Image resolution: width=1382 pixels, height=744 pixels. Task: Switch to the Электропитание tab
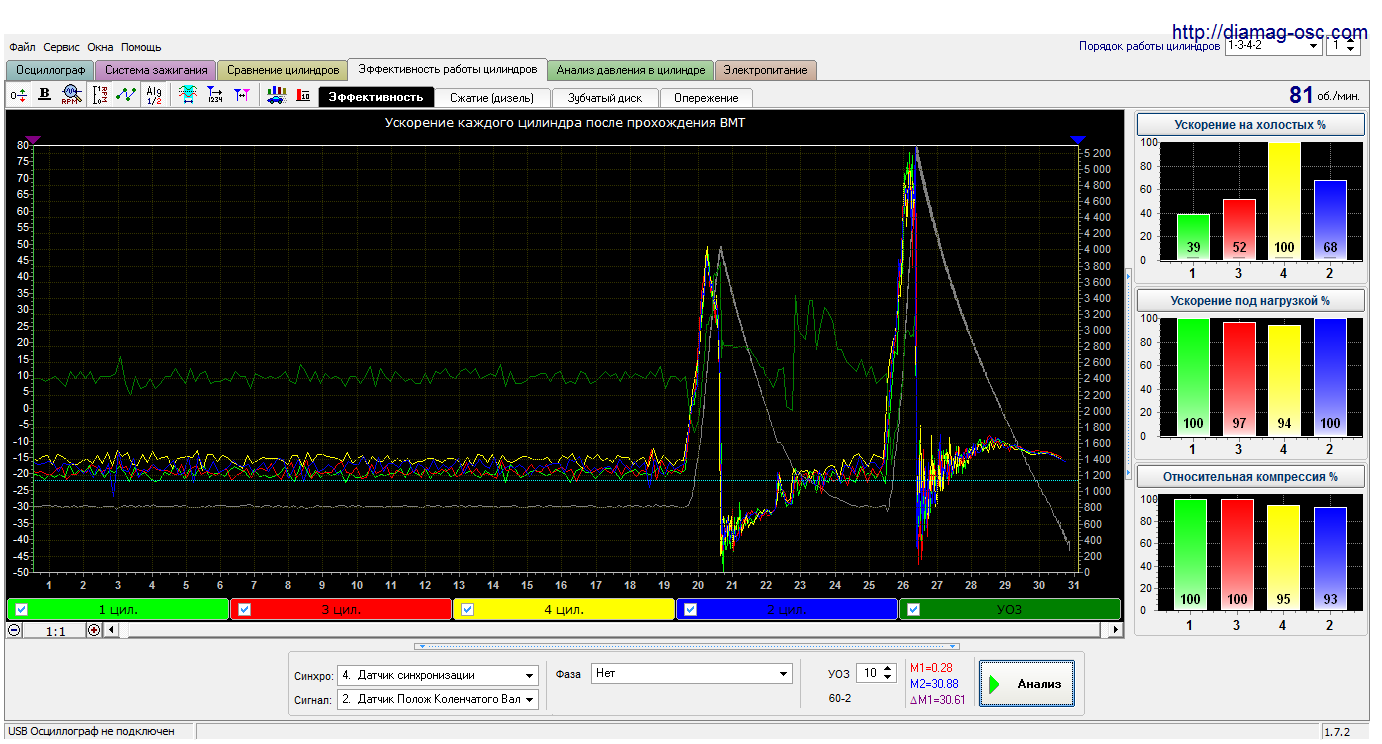[767, 70]
